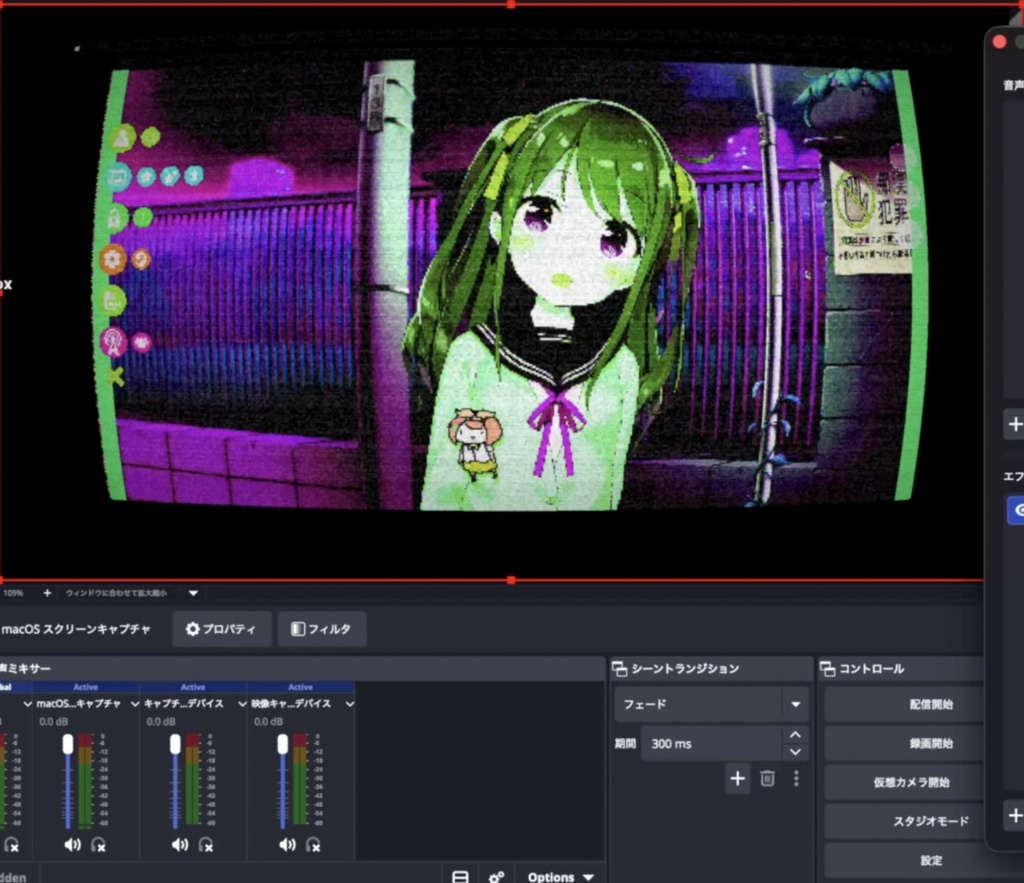This screenshot has height=883, width=1024.
Task: Click the mixer layout toggle icon
Action: click(x=460, y=876)
